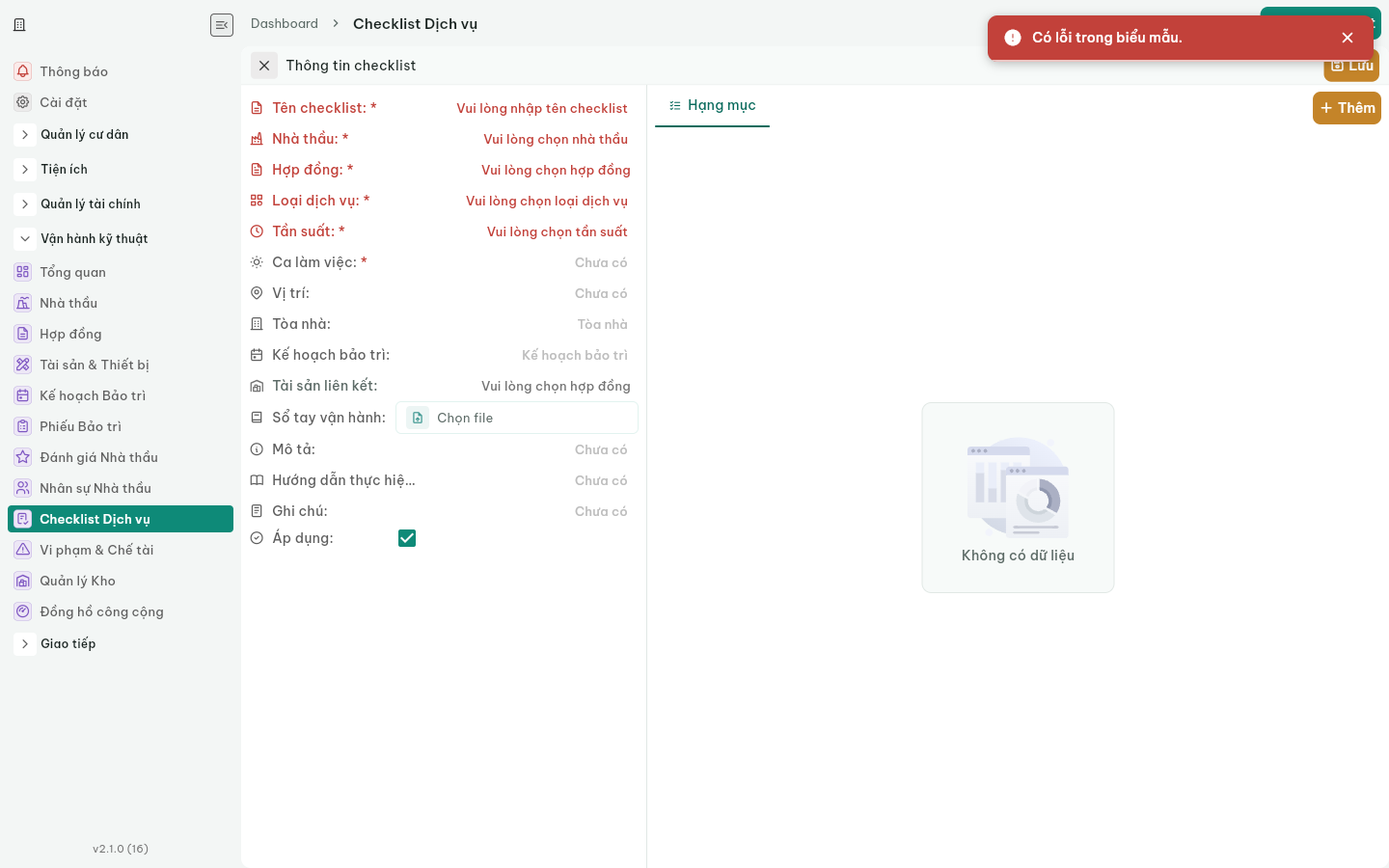The image size is (1389, 868).
Task: Click the Hợp đồng sidebar icon
Action: (x=23, y=334)
